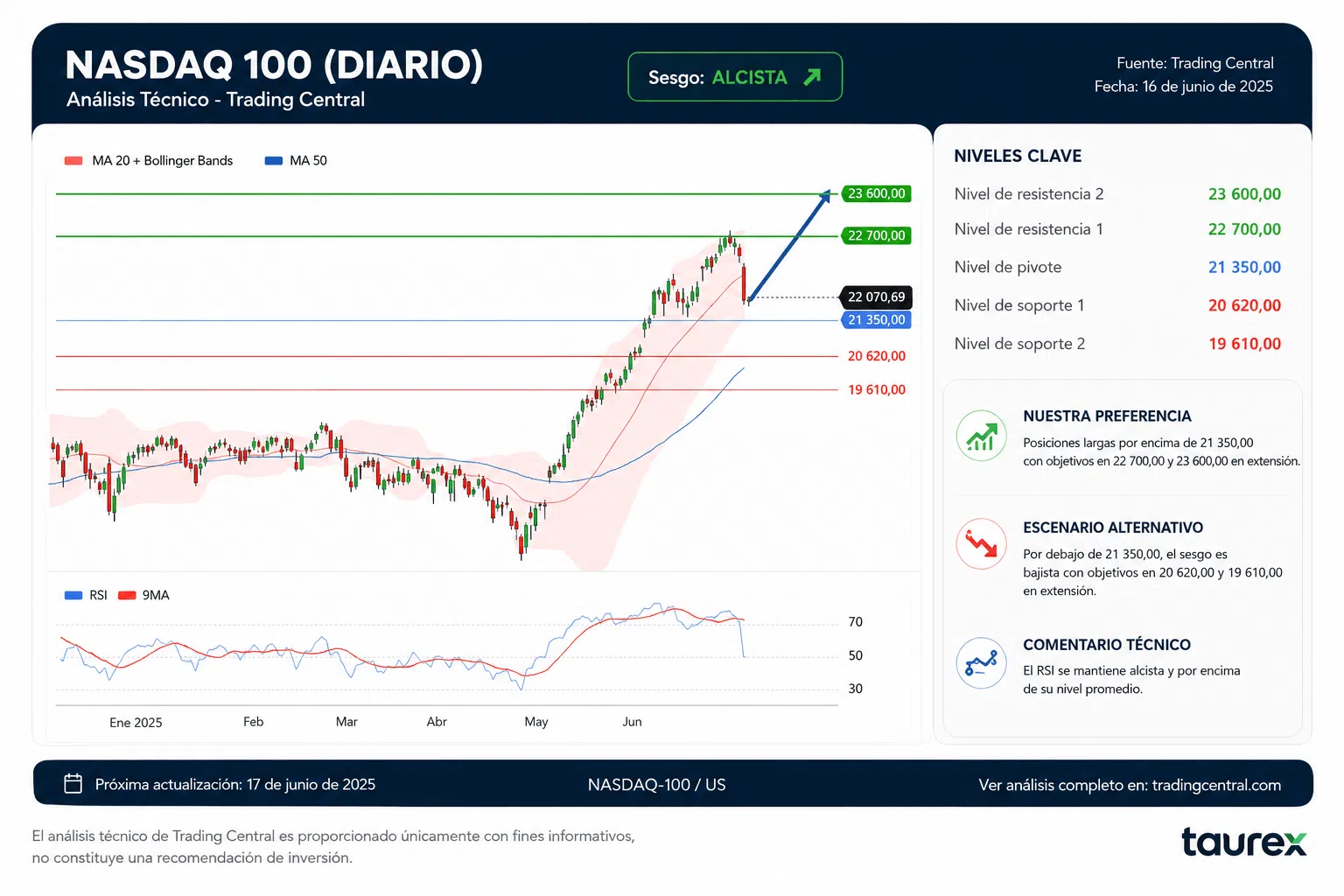The width and height of the screenshot is (1344, 896).
Task: Click the green rising chart icon for Nuestra Preferencia
Action: 981,436
